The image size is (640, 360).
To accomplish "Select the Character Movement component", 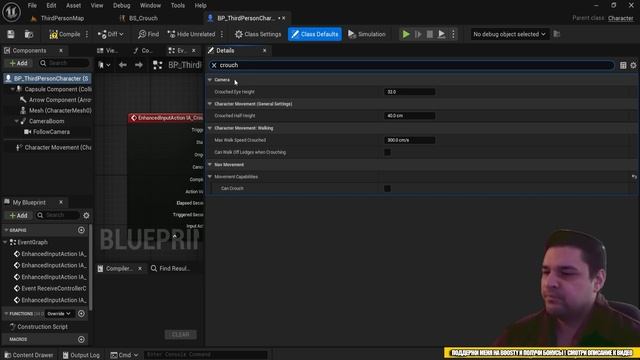I will (x=53, y=147).
